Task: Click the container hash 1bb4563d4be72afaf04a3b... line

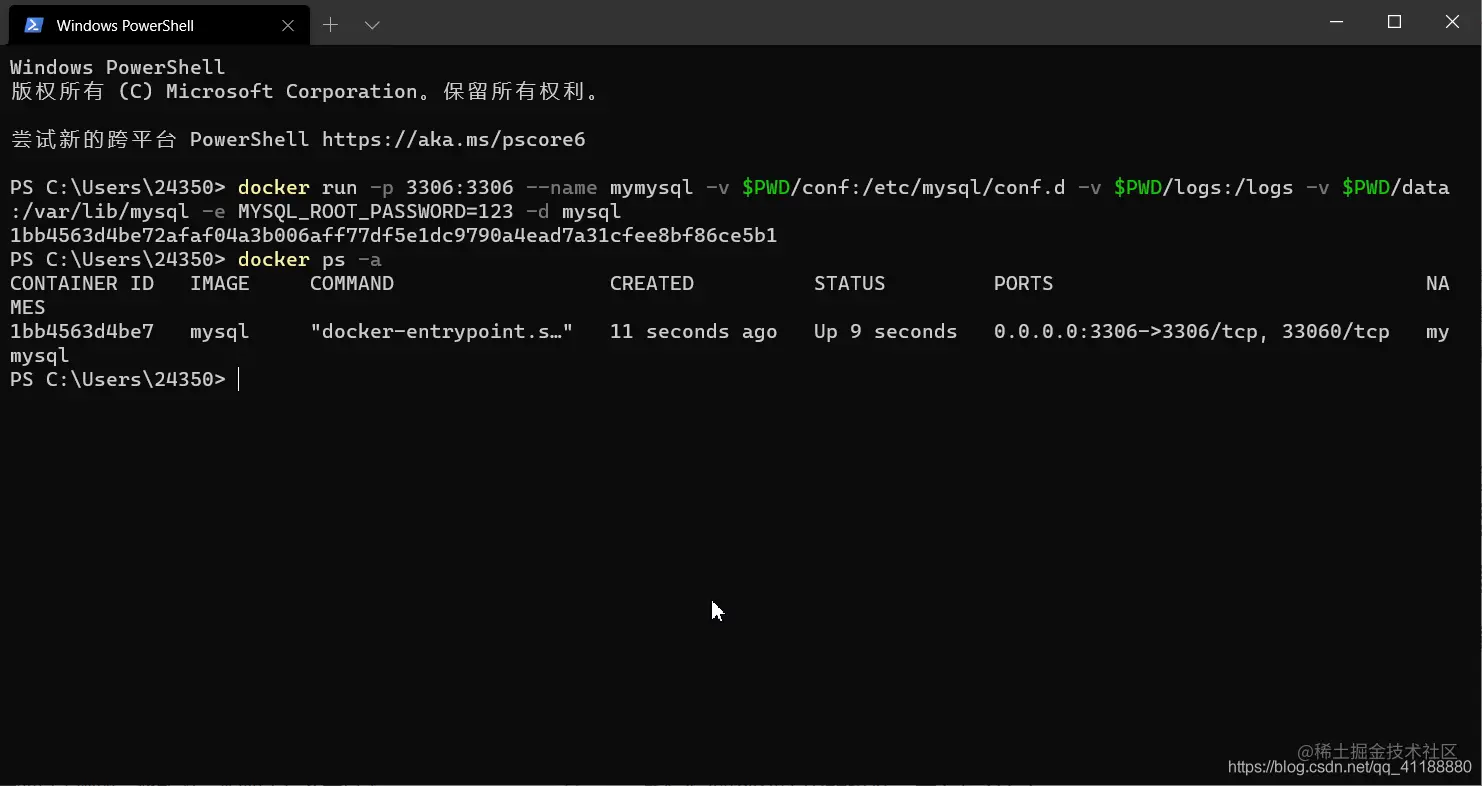Action: [x=393, y=236]
